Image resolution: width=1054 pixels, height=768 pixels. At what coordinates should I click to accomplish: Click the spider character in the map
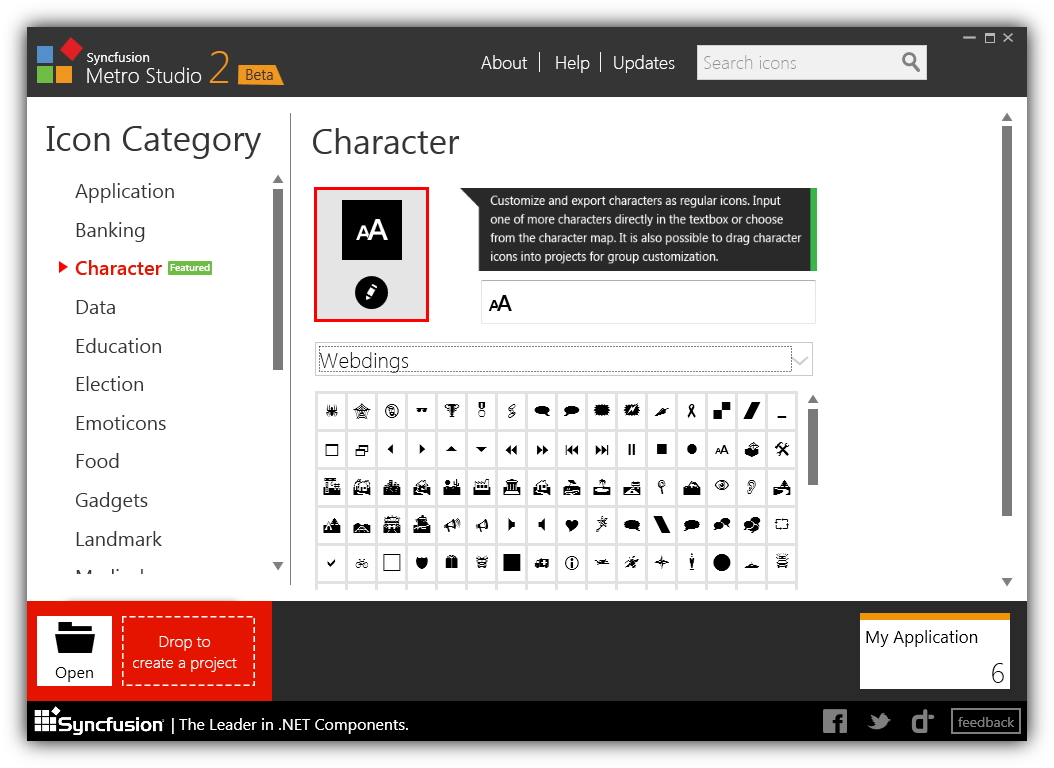tap(331, 411)
